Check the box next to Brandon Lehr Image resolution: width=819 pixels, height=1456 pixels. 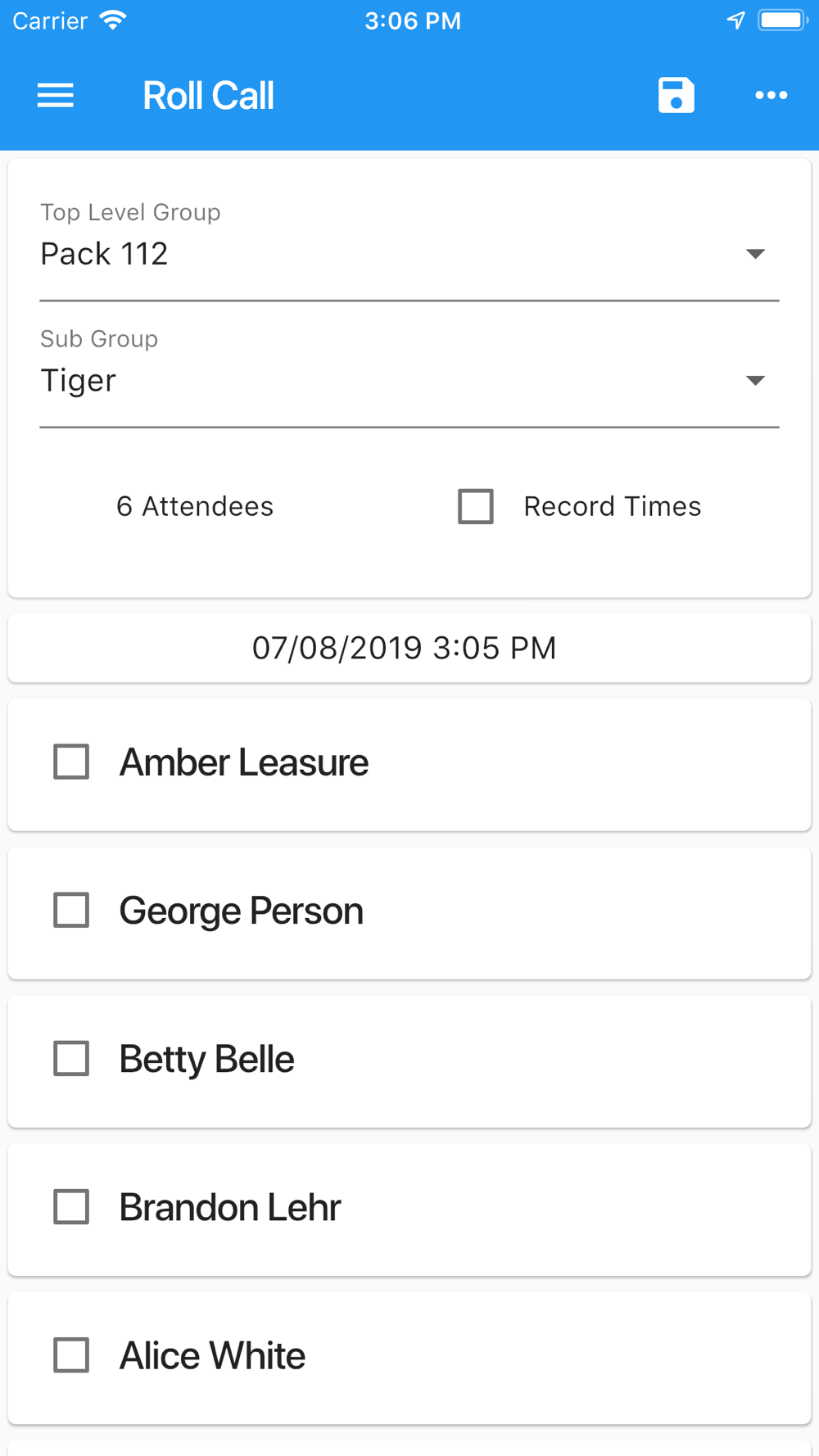point(71,1206)
